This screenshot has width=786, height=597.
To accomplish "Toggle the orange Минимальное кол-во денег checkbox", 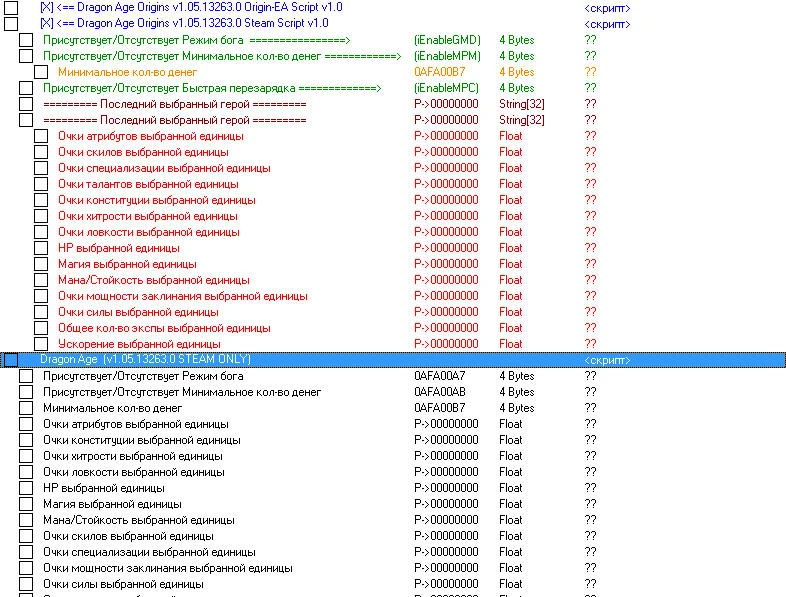I will click(x=41, y=72).
